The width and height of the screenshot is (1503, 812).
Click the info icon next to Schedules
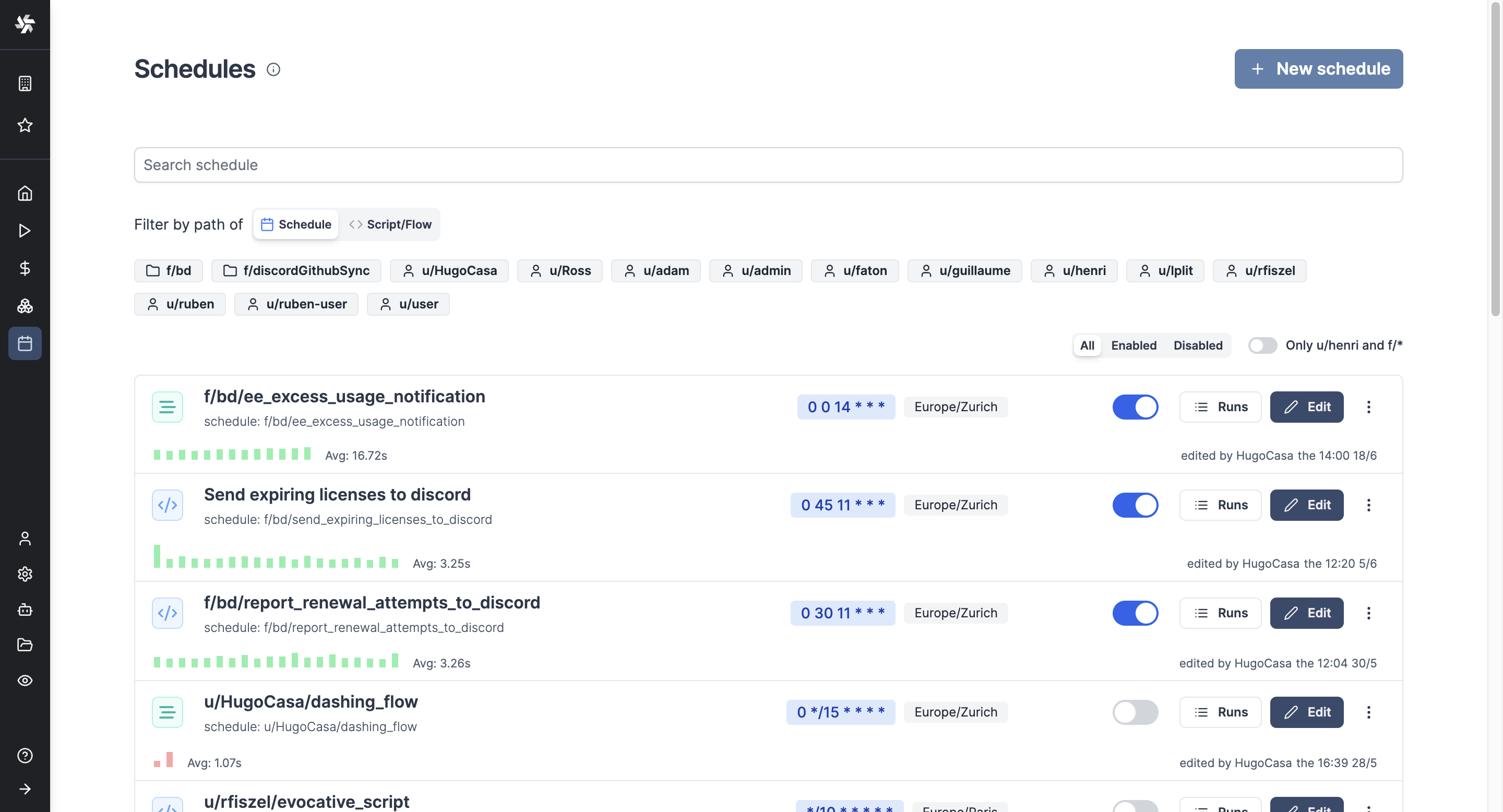click(273, 69)
